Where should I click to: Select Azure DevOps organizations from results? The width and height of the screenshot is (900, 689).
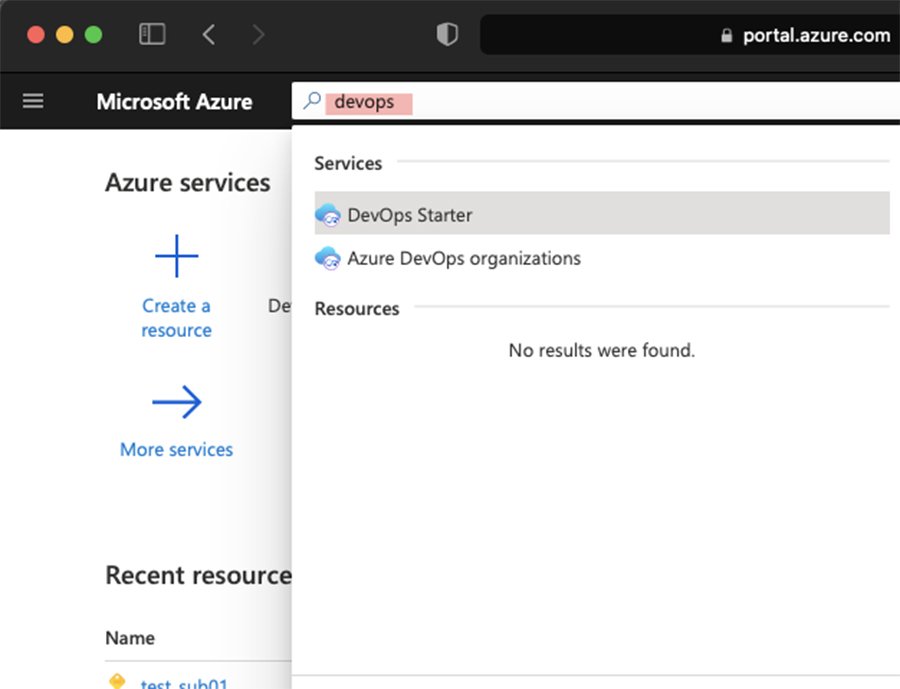pos(465,258)
